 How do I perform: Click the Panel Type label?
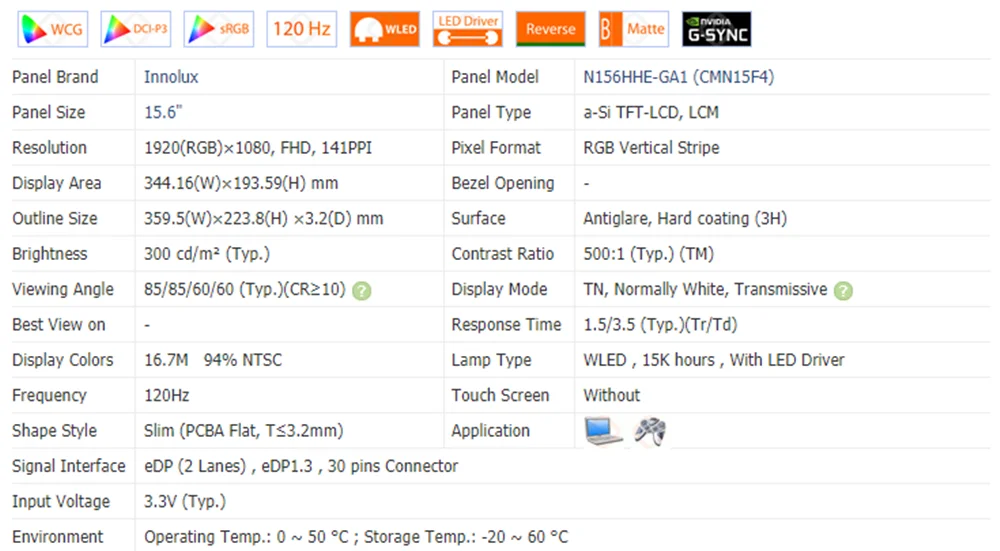(491, 112)
